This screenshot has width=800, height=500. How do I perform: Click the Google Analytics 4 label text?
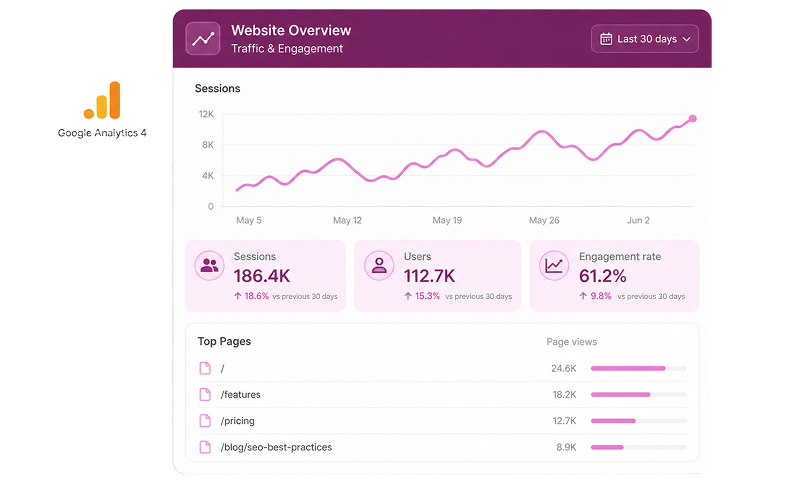(102, 133)
